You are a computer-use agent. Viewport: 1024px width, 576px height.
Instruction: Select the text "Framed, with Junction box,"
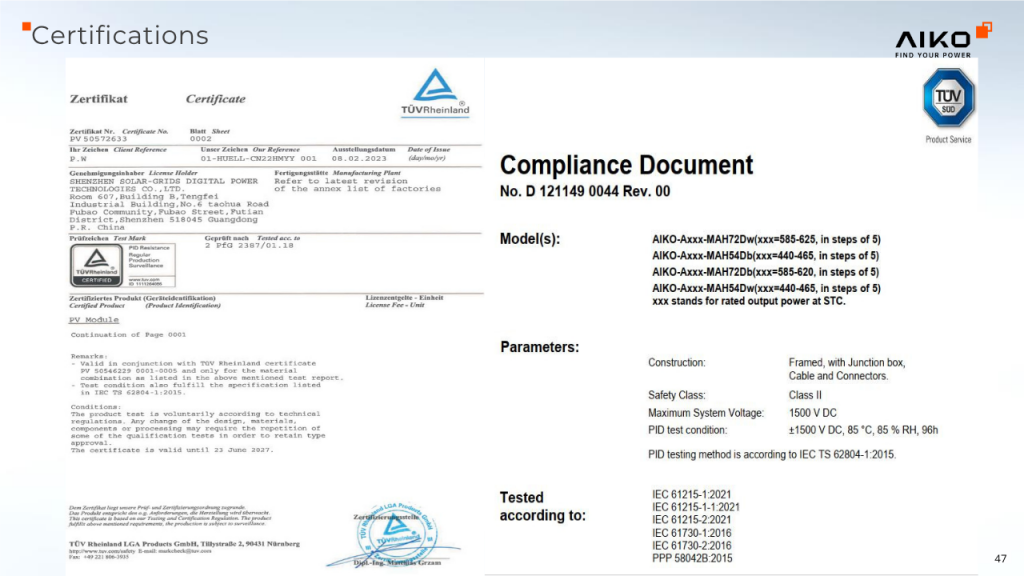point(847,362)
